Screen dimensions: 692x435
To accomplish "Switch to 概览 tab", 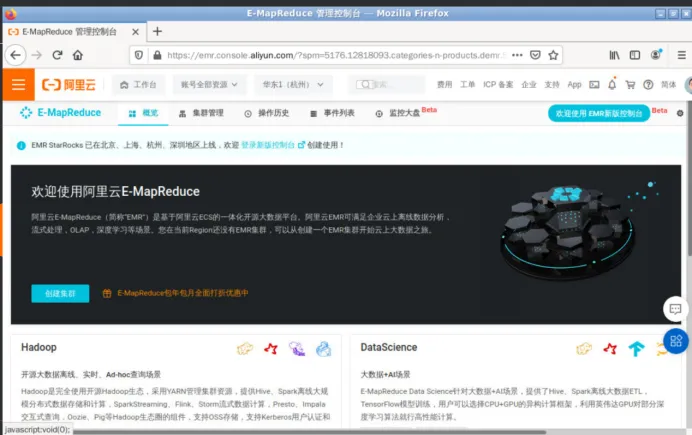I will pos(143,113).
